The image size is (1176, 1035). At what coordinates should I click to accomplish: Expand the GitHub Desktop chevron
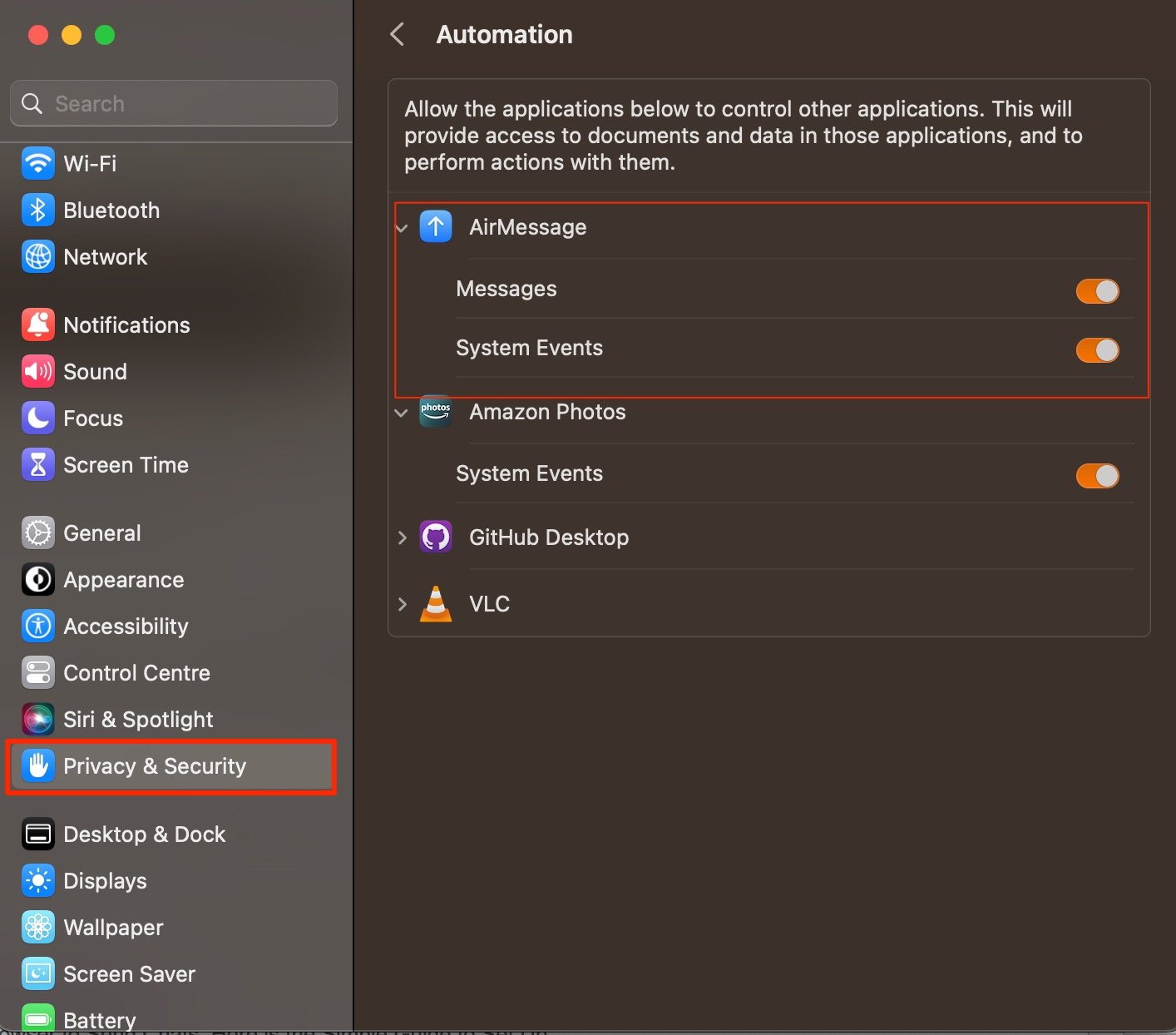point(403,537)
